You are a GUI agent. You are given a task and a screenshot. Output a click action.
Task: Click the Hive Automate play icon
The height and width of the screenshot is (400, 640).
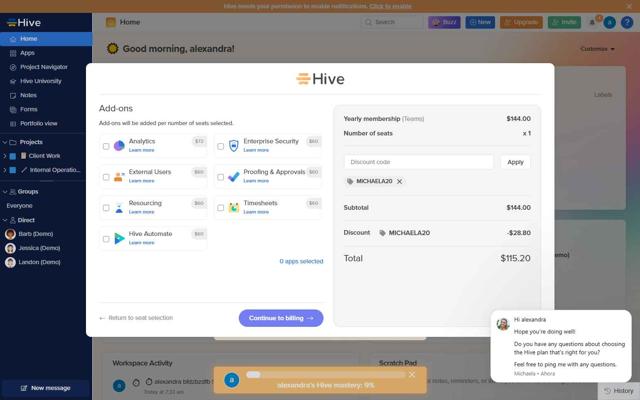(x=119, y=238)
